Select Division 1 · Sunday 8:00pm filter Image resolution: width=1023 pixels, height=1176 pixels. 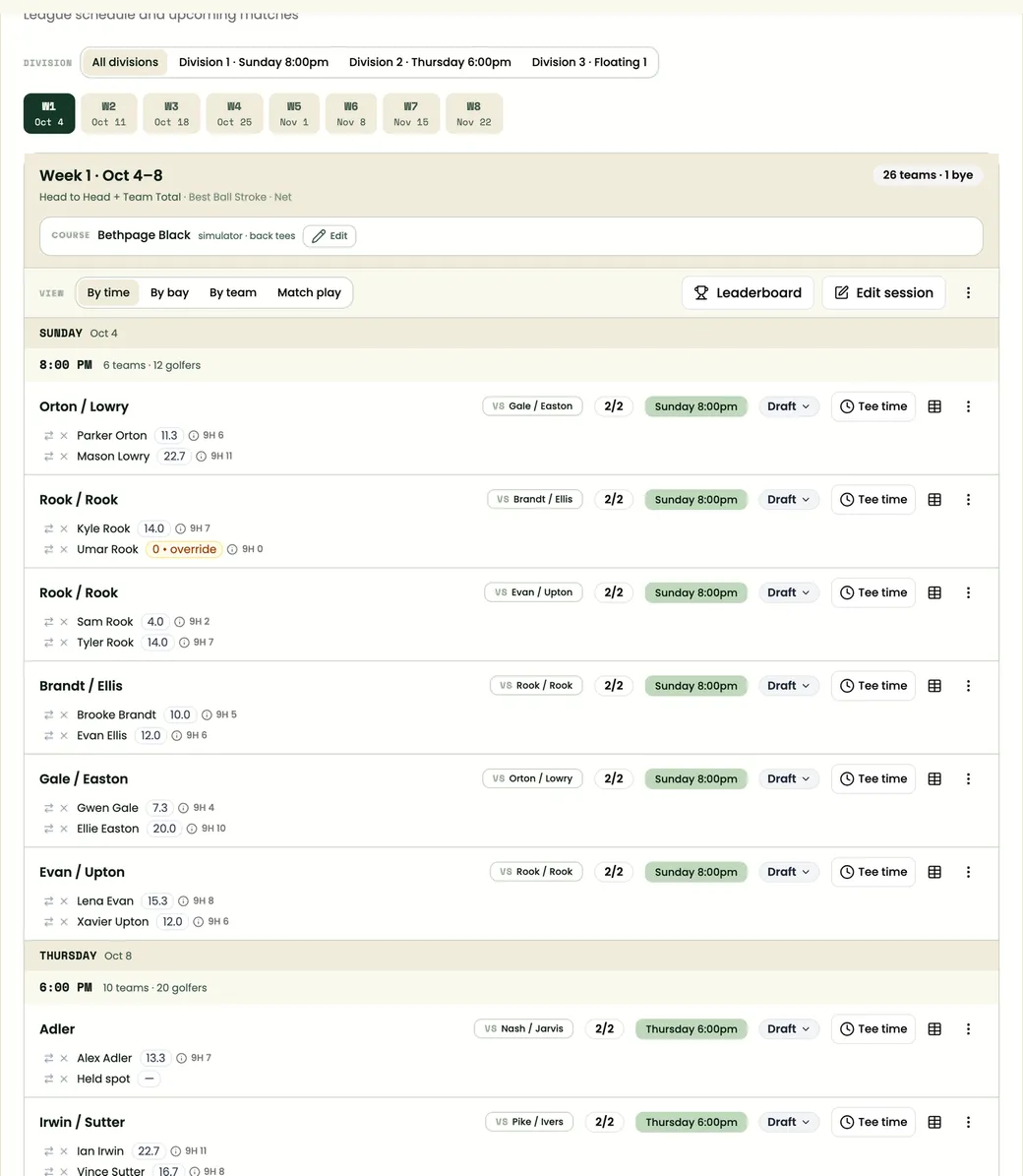pos(254,62)
